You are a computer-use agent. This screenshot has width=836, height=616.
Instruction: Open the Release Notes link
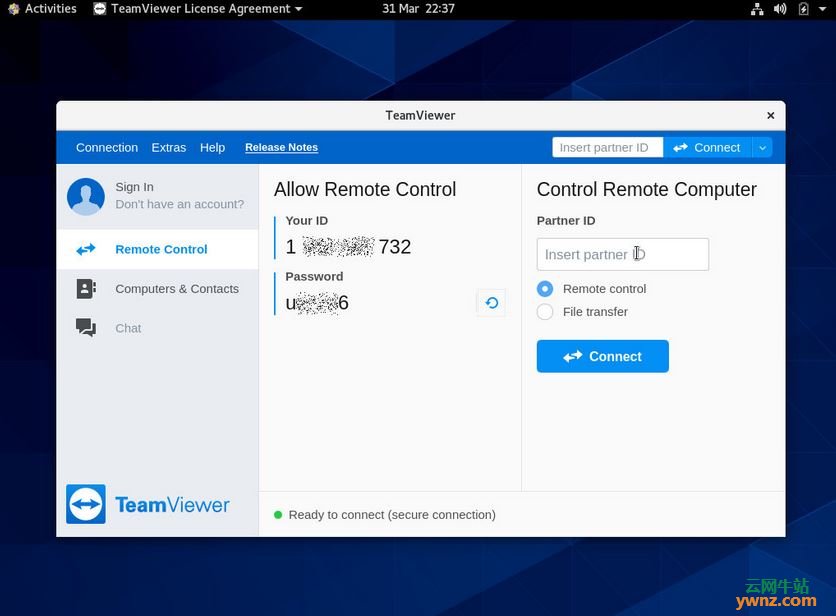[x=281, y=147]
